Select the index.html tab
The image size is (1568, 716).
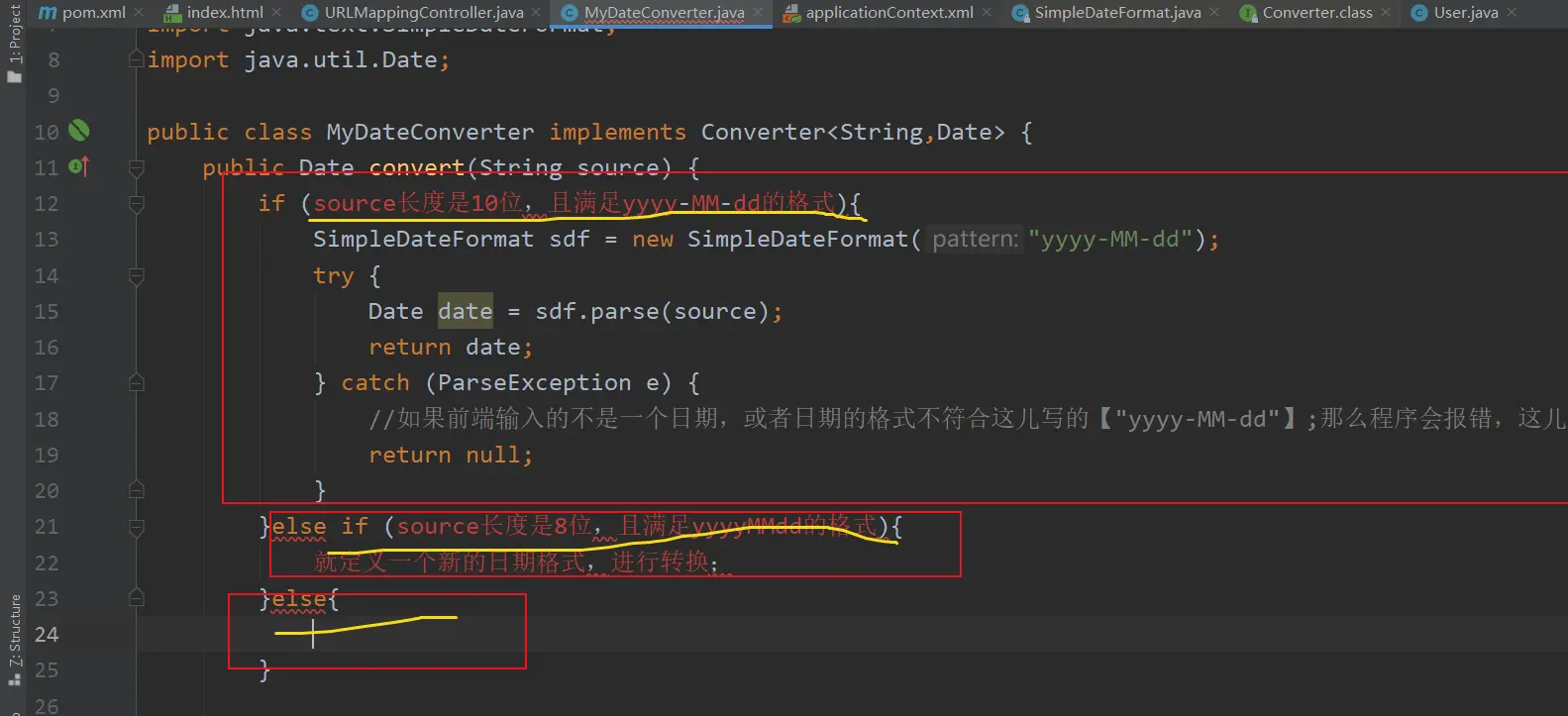tap(224, 13)
